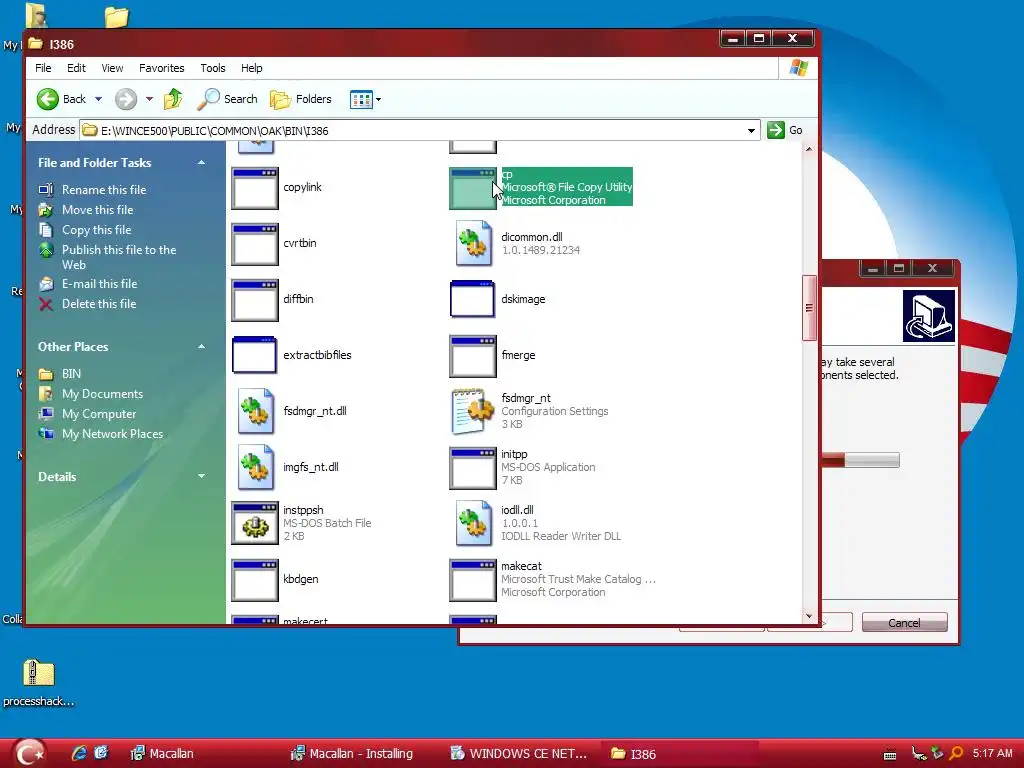Switch to the I386 taskbar button
1024x768 pixels.
(x=681, y=754)
